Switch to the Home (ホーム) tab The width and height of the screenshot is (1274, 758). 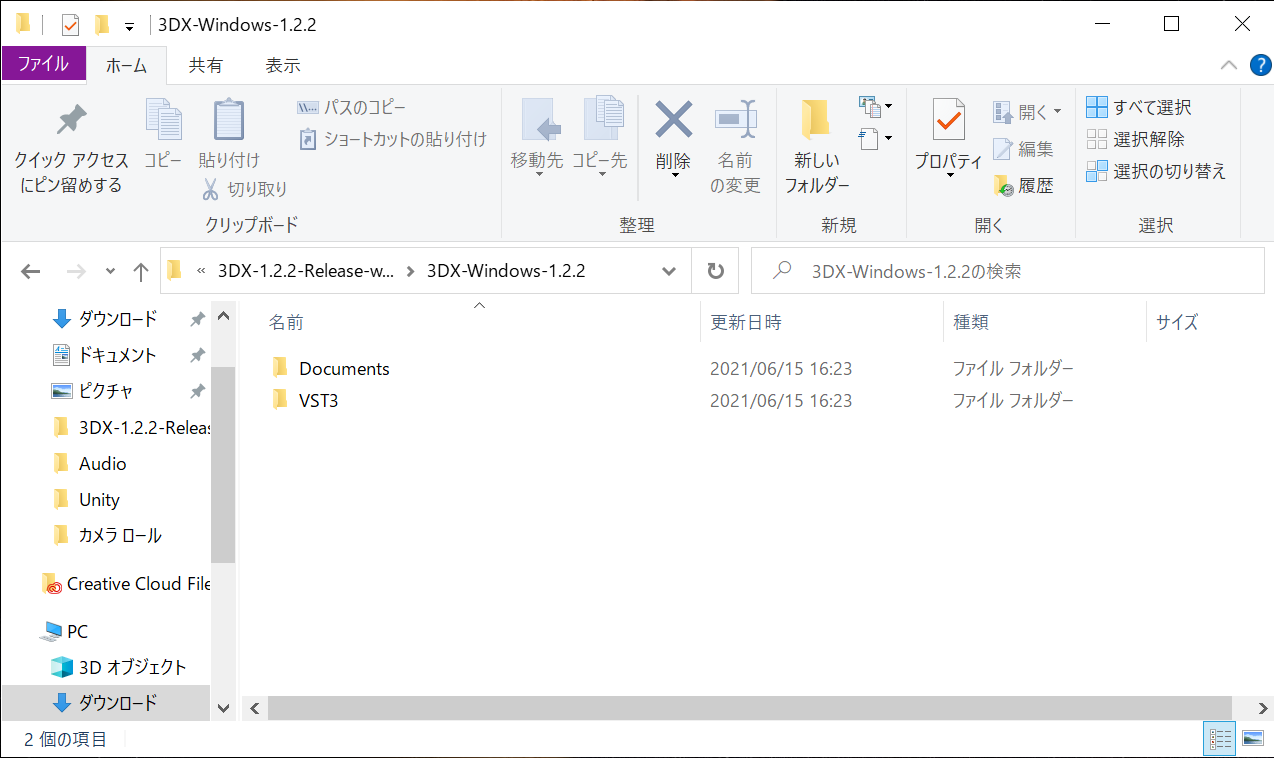pos(127,65)
